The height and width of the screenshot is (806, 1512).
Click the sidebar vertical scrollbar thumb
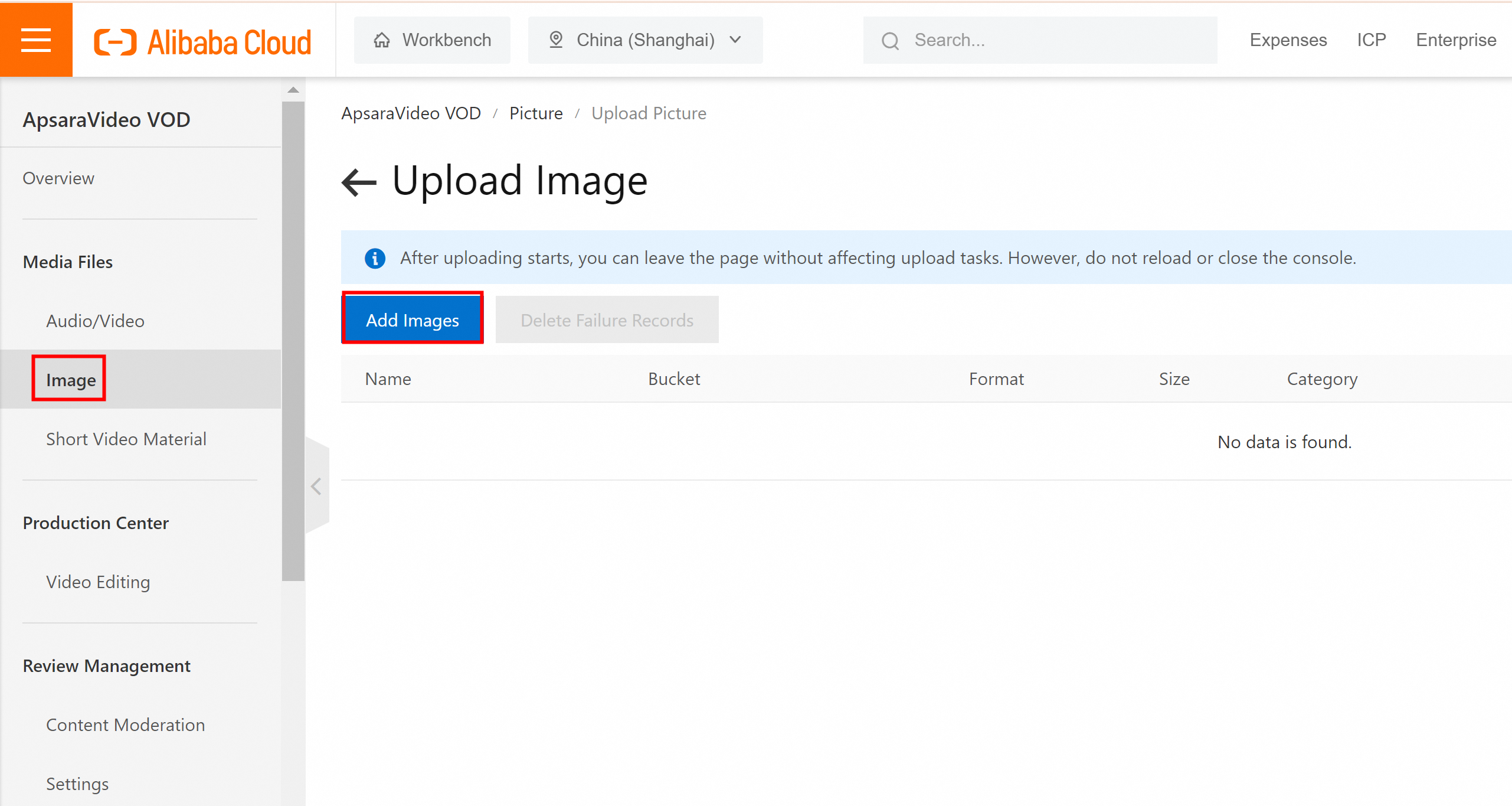click(x=293, y=341)
